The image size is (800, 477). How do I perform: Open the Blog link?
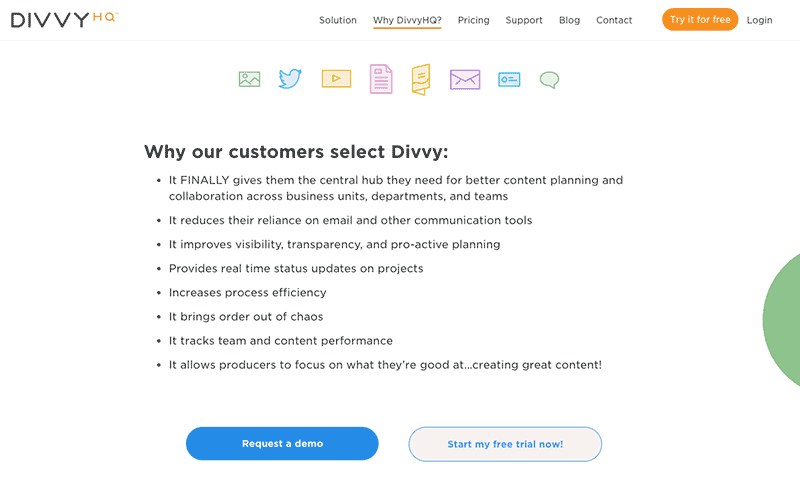pos(569,20)
